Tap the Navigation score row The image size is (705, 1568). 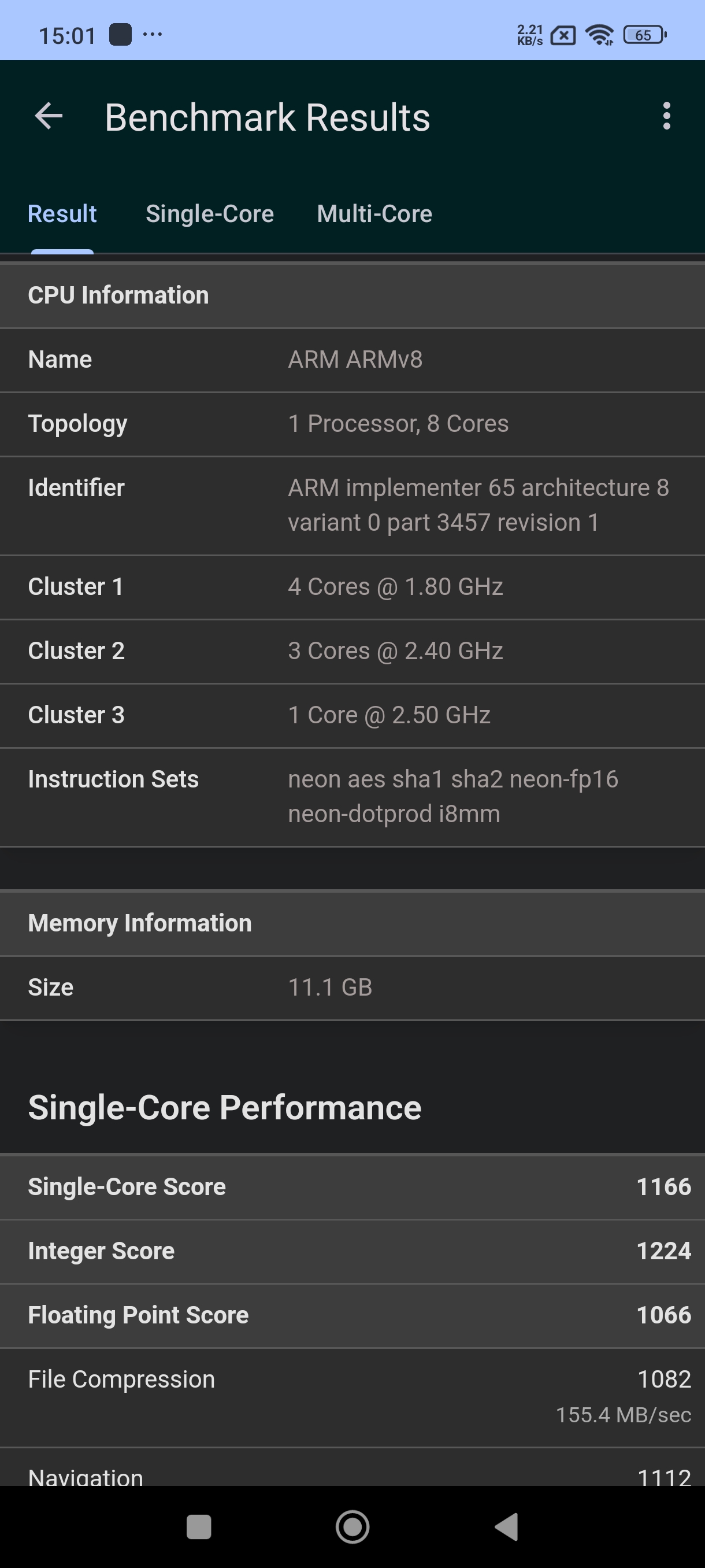point(352,1473)
